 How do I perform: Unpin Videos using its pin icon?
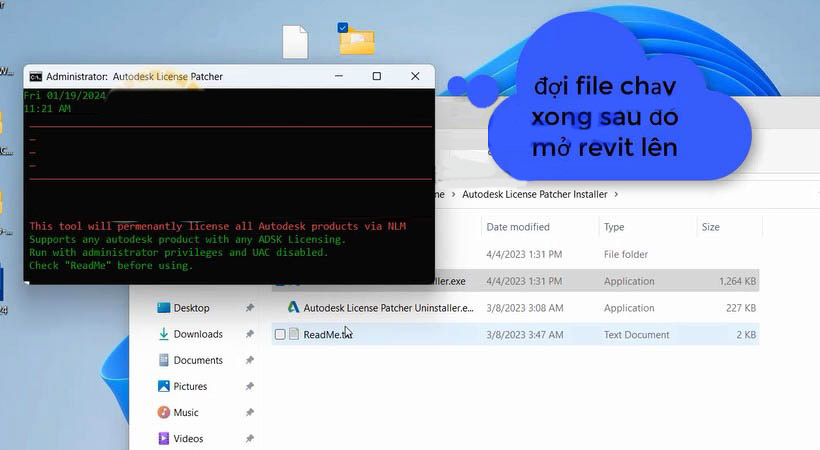(x=249, y=438)
